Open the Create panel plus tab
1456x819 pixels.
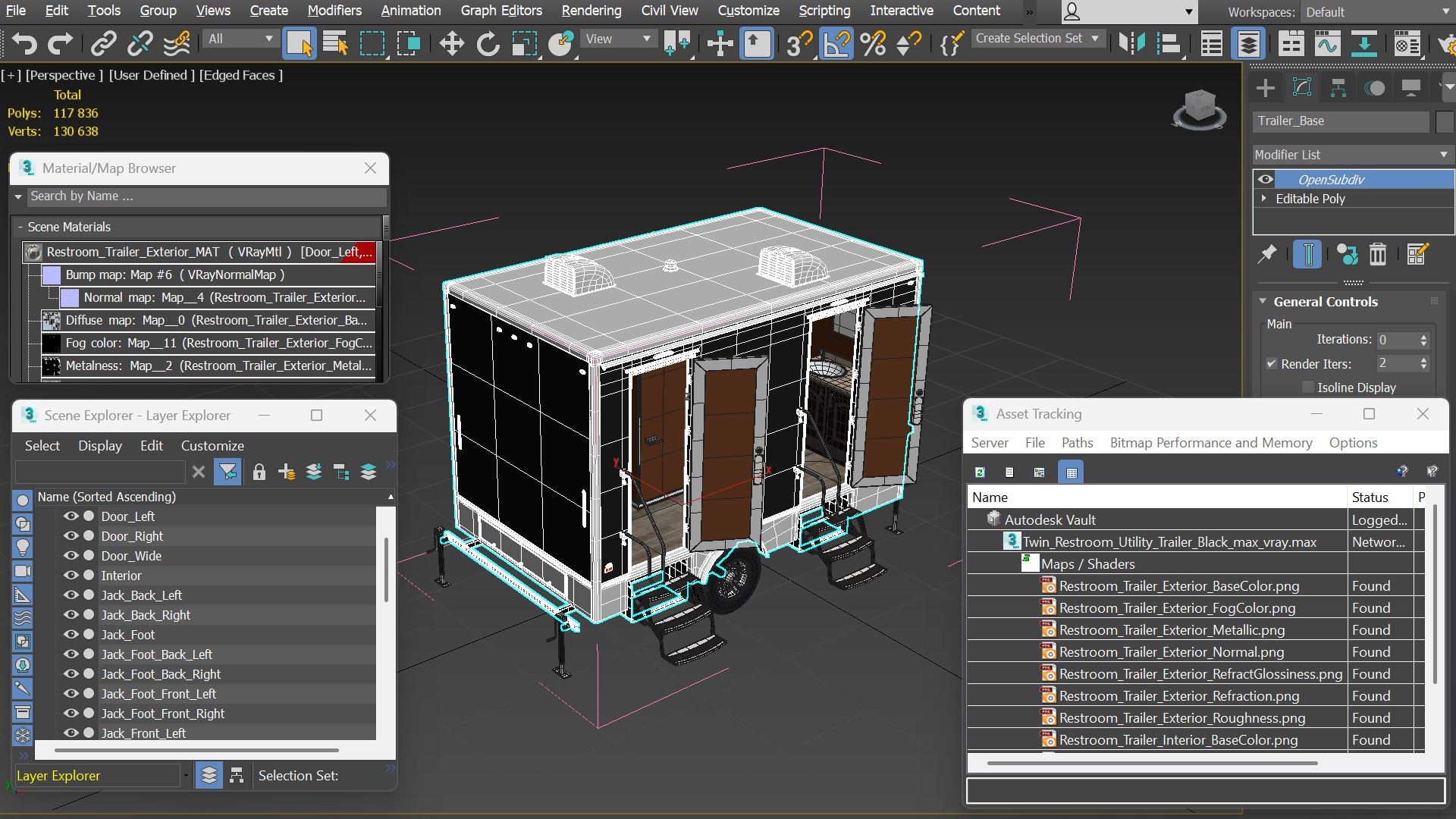[x=1265, y=88]
